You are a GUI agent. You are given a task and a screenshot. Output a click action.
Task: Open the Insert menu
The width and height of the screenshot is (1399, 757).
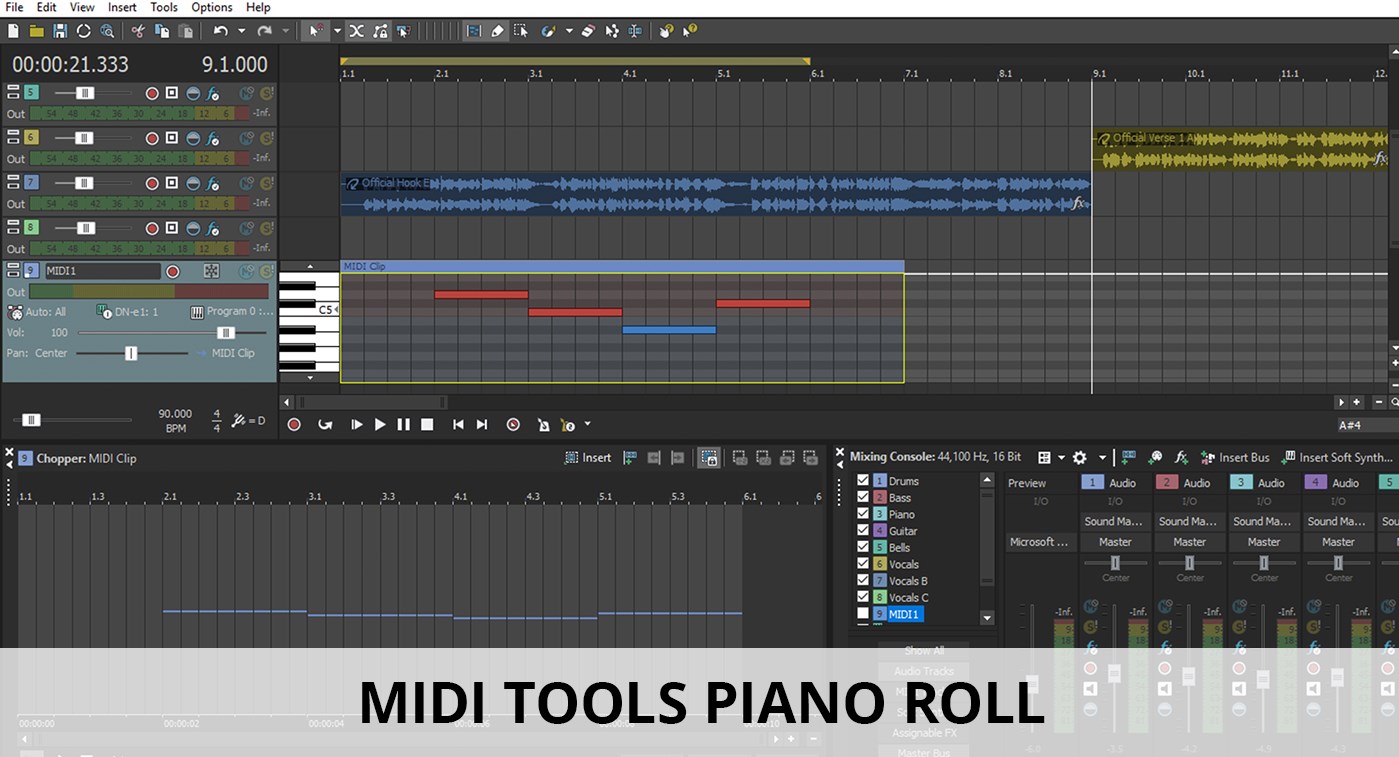coord(121,7)
